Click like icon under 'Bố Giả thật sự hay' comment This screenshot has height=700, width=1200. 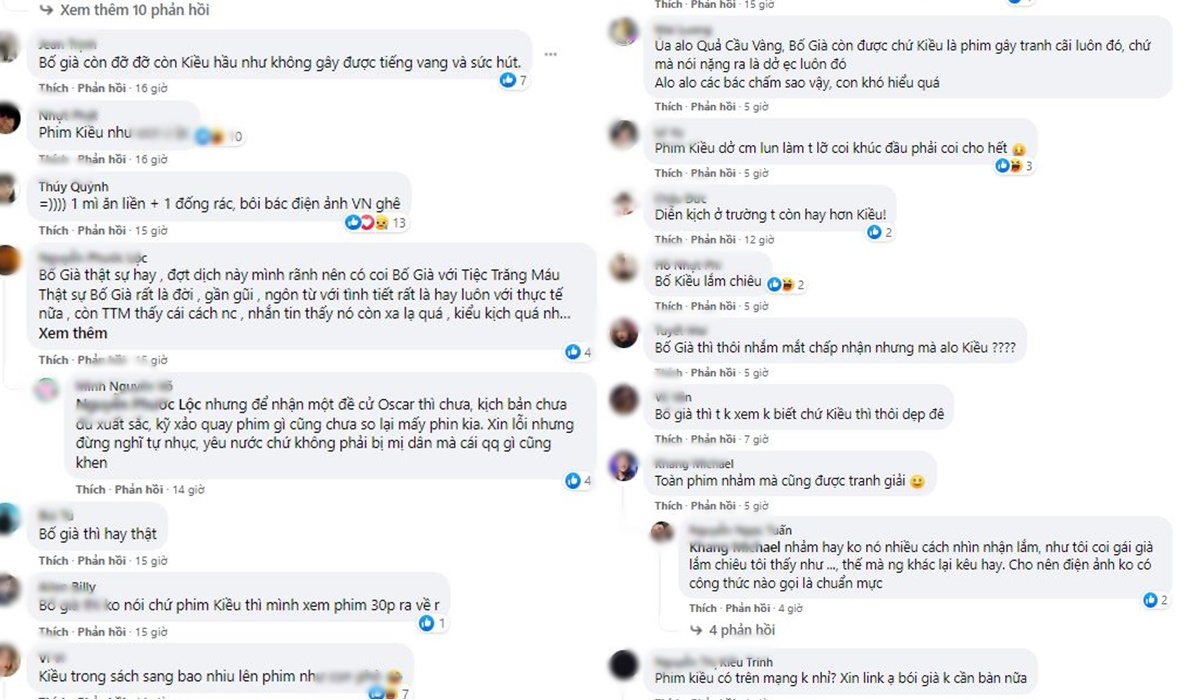coord(573,352)
